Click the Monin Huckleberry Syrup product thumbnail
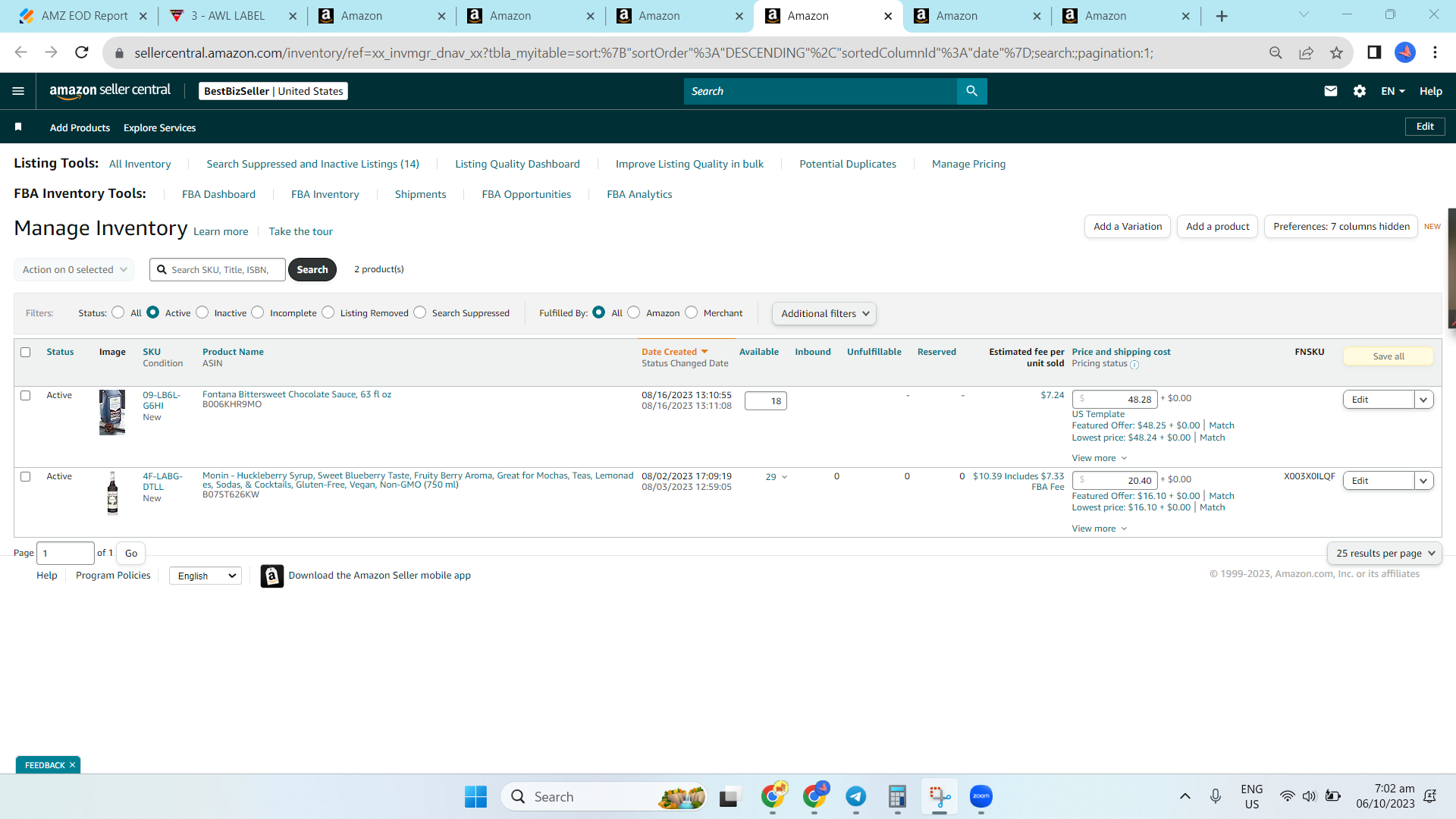This screenshot has height=819, width=1456. pos(112,494)
